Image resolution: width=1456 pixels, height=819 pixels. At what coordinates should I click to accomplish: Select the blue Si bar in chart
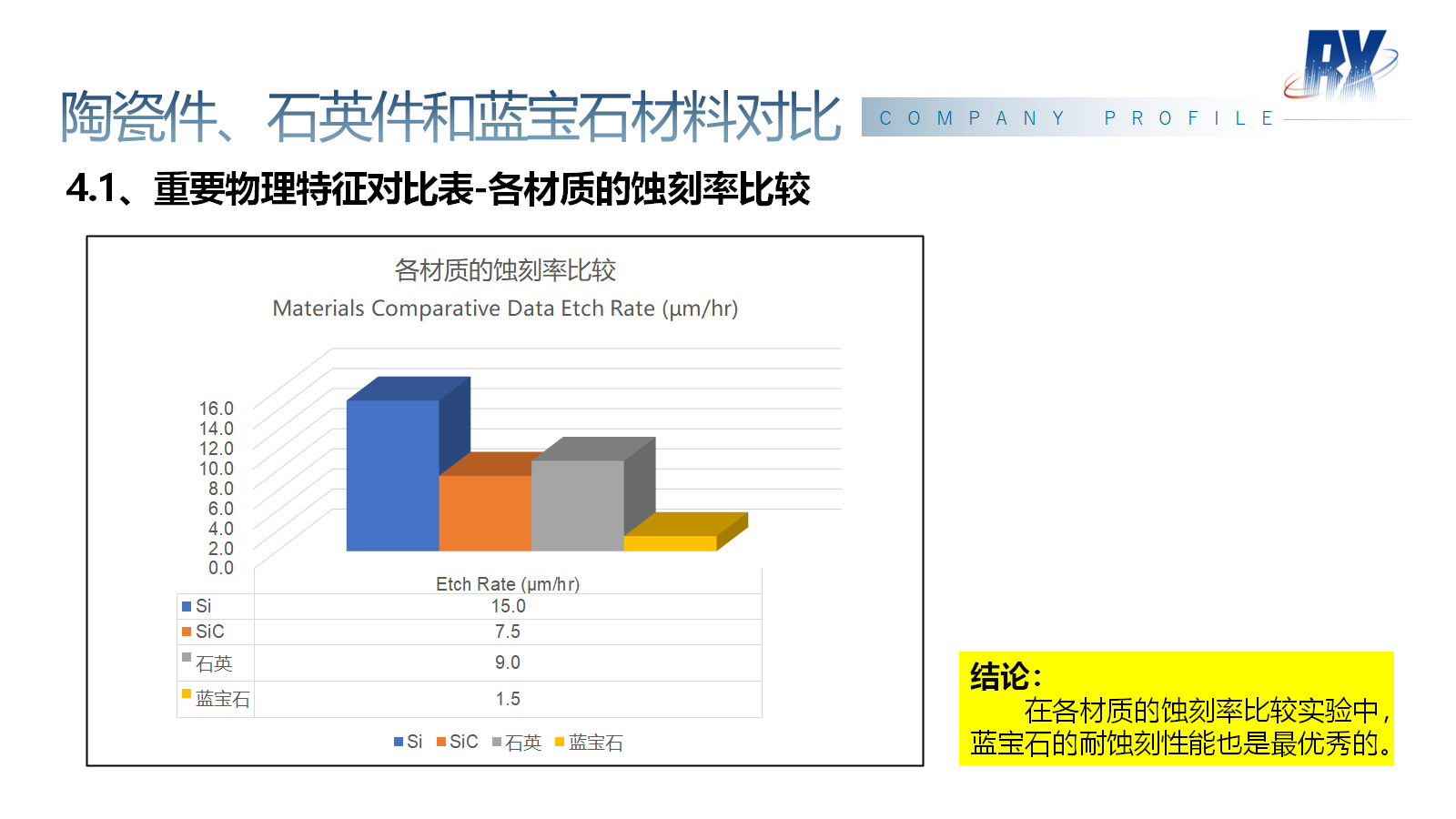tap(393, 475)
